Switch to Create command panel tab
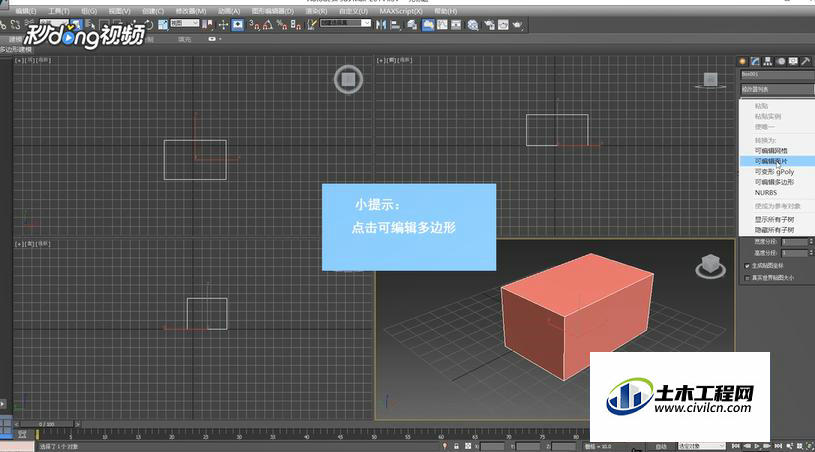The width and height of the screenshot is (815, 452). click(743, 61)
